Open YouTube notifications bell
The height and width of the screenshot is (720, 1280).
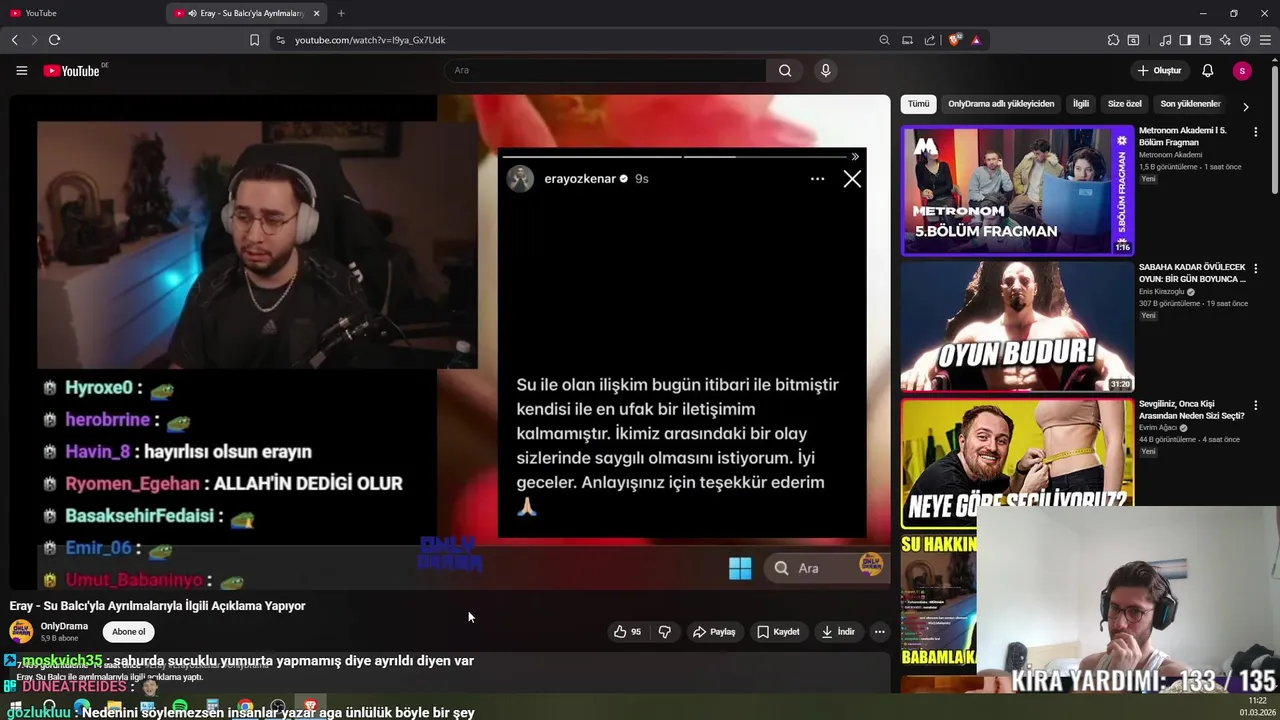point(1207,71)
